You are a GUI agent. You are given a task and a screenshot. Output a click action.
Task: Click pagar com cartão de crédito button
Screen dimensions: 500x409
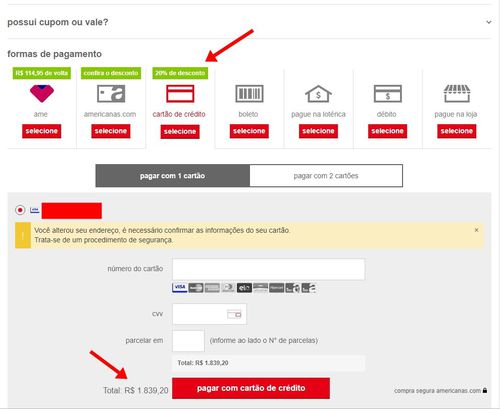pos(251,388)
